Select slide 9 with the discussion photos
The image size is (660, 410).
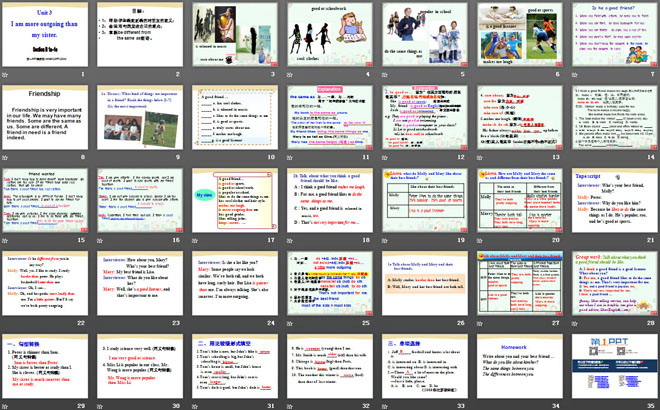tap(140, 117)
